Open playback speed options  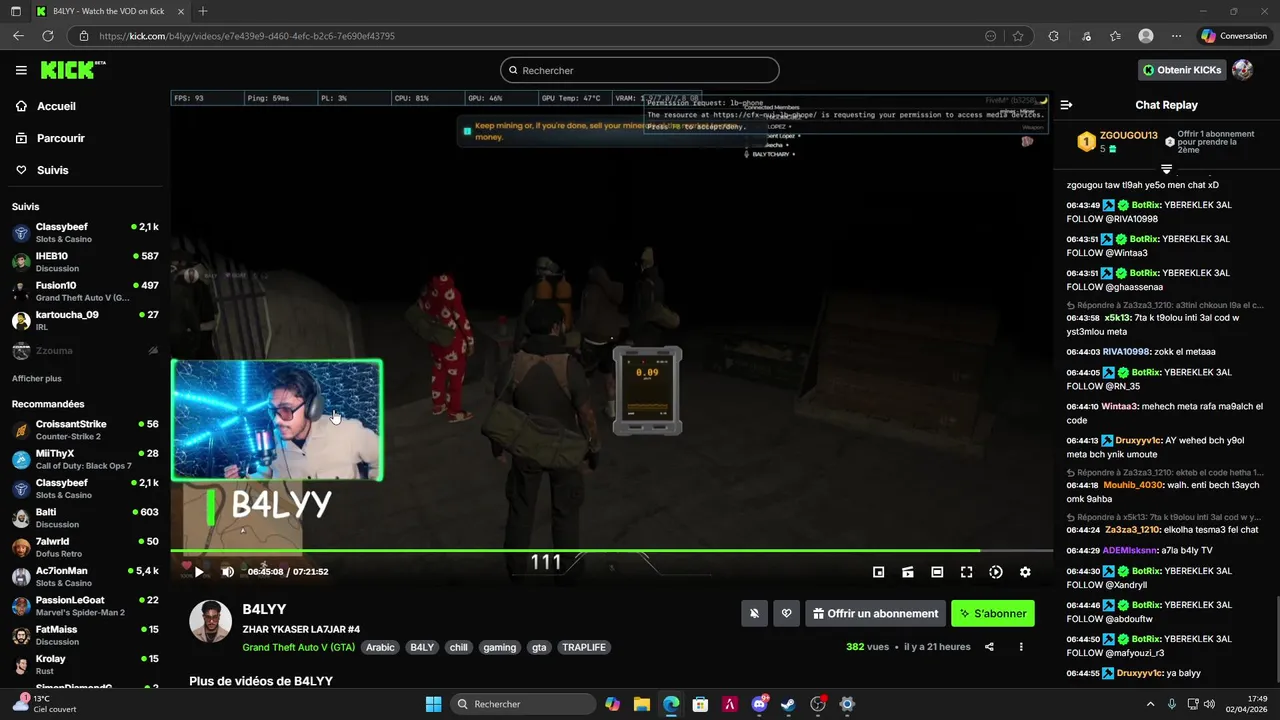[996, 572]
